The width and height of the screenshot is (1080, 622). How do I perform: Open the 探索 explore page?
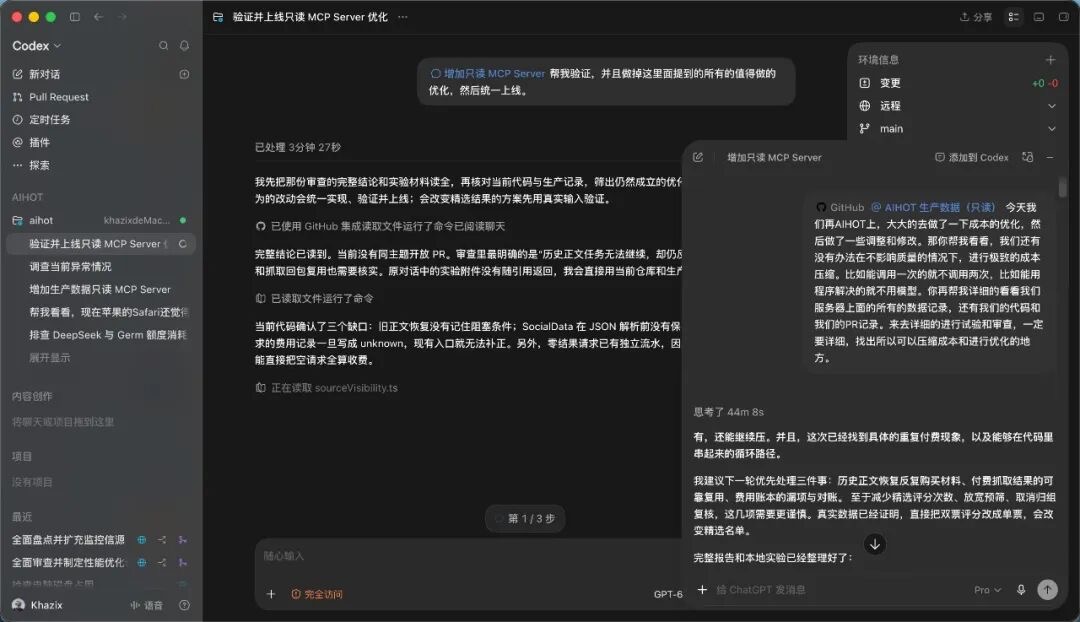39,165
